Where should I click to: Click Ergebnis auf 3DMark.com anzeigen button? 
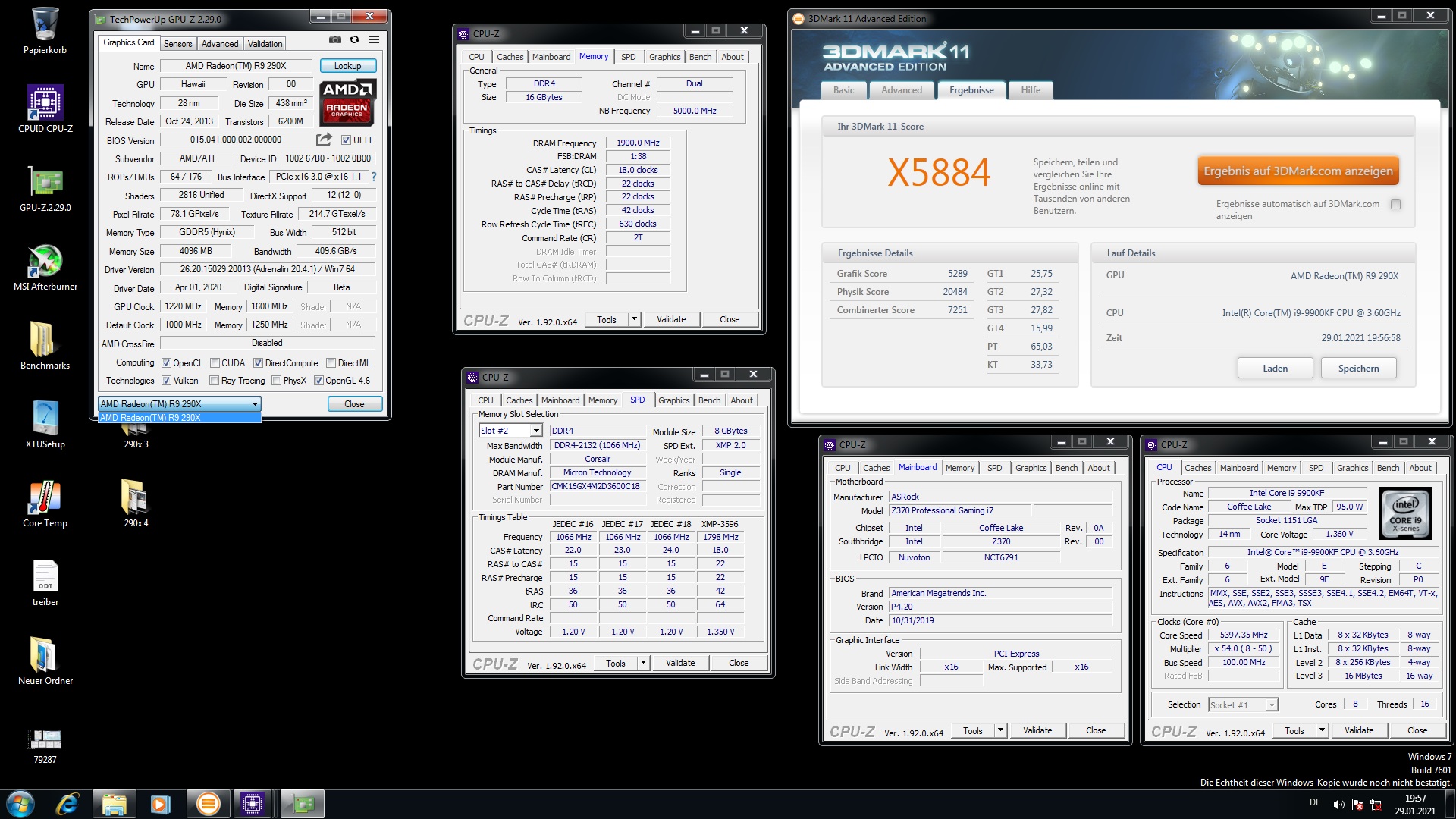(1298, 171)
